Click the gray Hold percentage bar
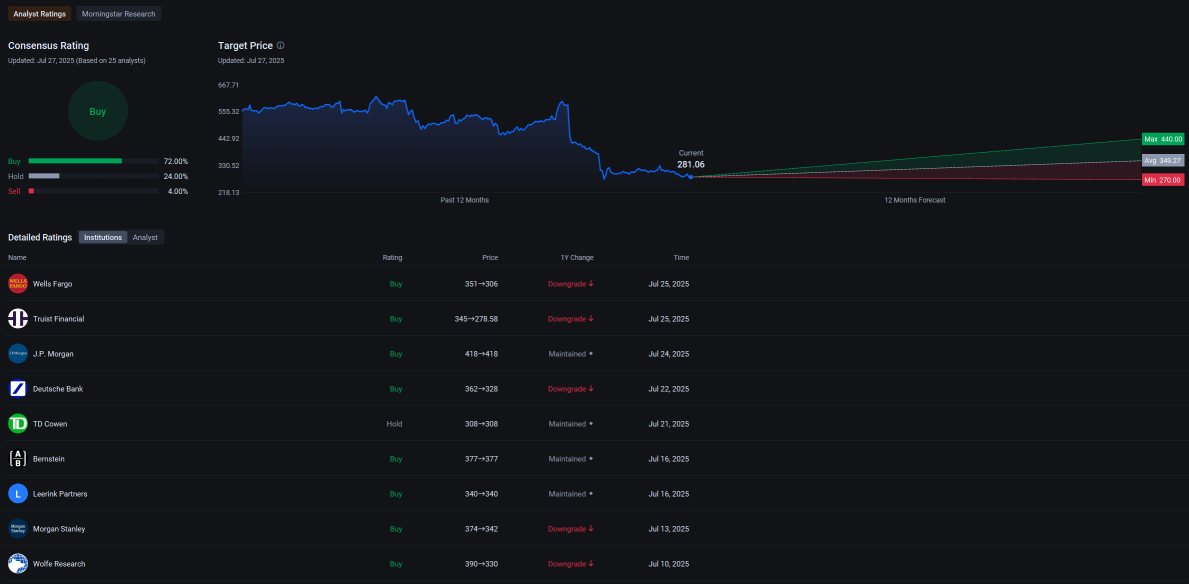This screenshot has height=584, width=1189. (x=44, y=176)
